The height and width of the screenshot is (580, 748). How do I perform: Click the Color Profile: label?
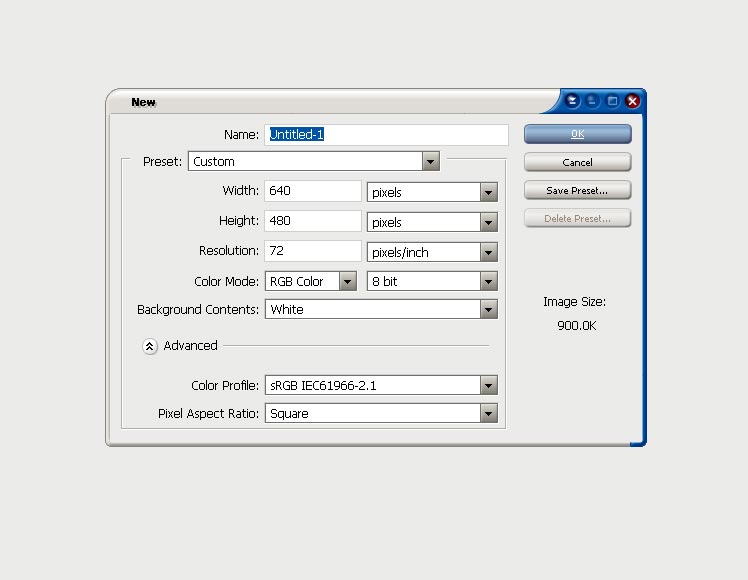[x=225, y=385]
